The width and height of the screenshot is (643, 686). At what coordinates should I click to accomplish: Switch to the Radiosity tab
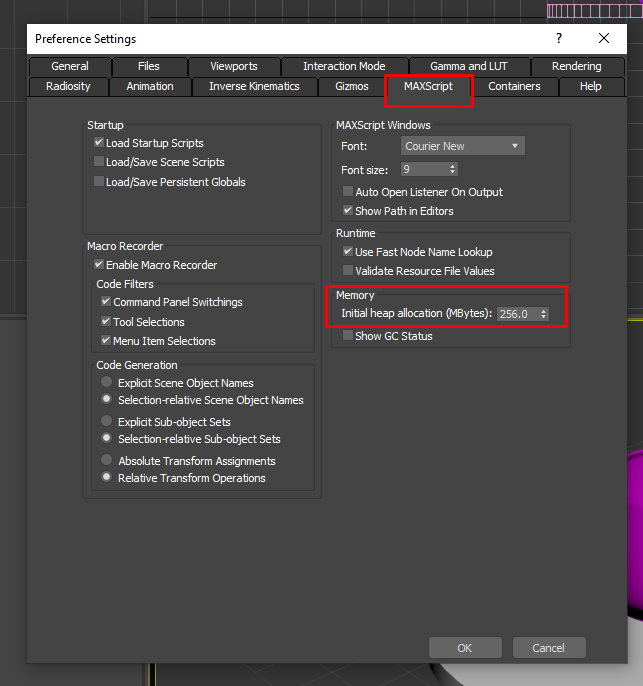pos(68,86)
